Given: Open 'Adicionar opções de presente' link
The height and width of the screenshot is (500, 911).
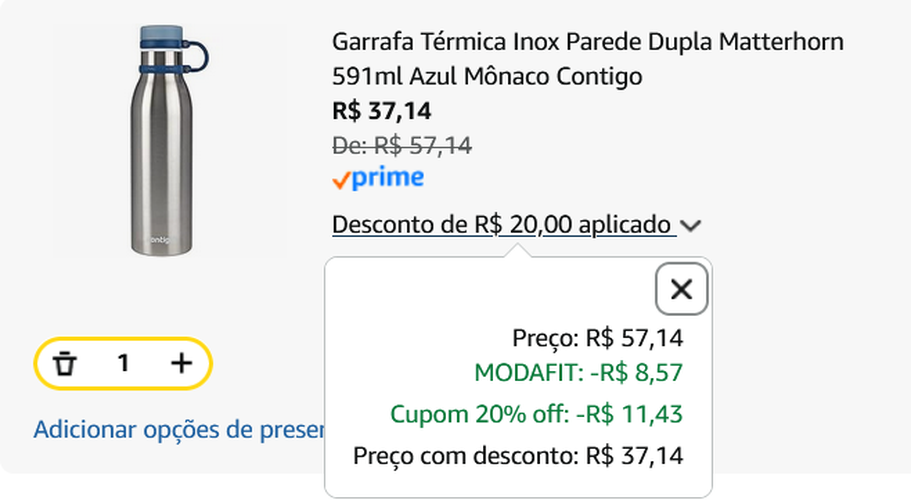Looking at the screenshot, I should click(179, 430).
